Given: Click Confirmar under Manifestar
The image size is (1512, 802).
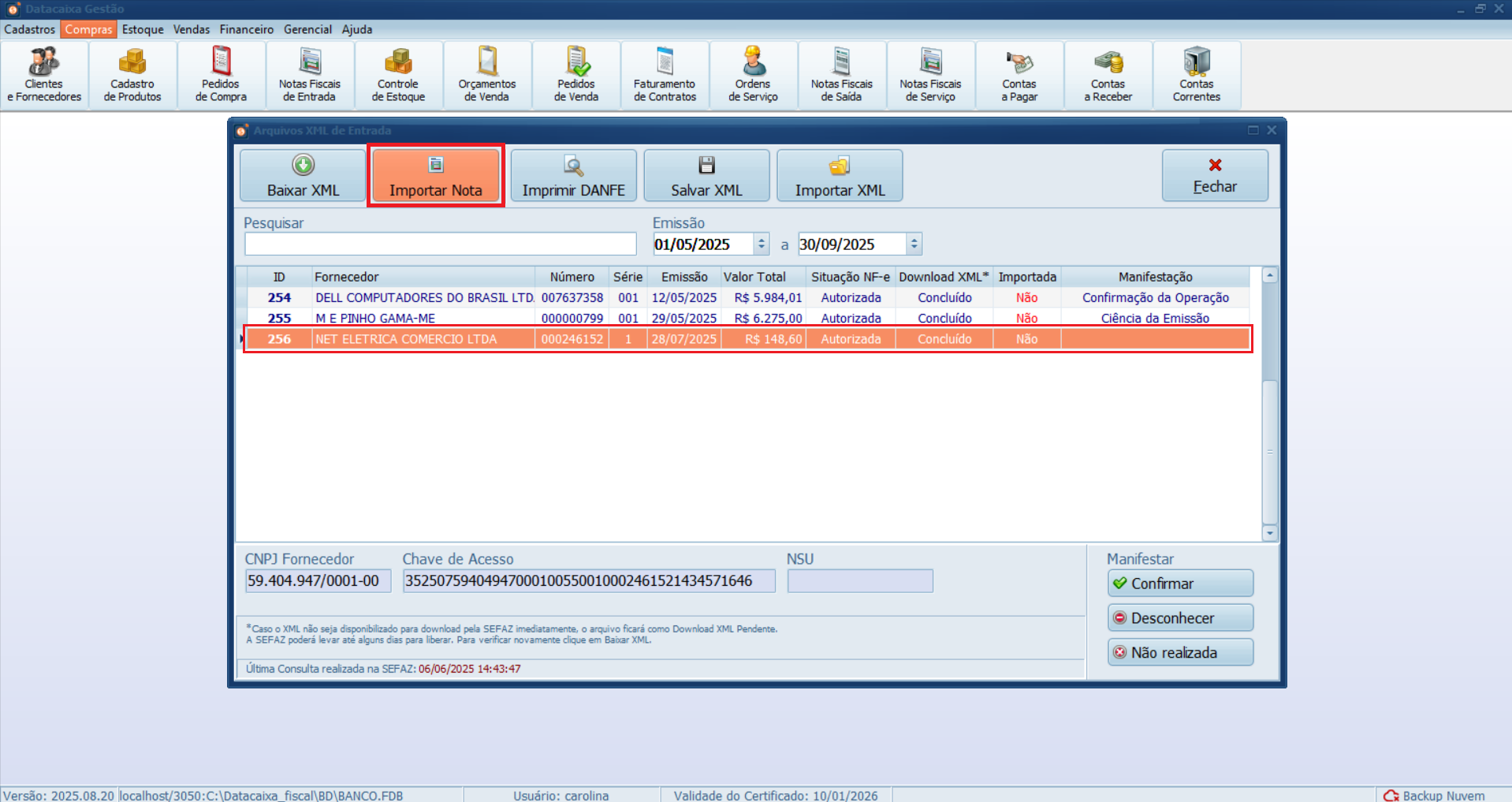Looking at the screenshot, I should 1179,584.
